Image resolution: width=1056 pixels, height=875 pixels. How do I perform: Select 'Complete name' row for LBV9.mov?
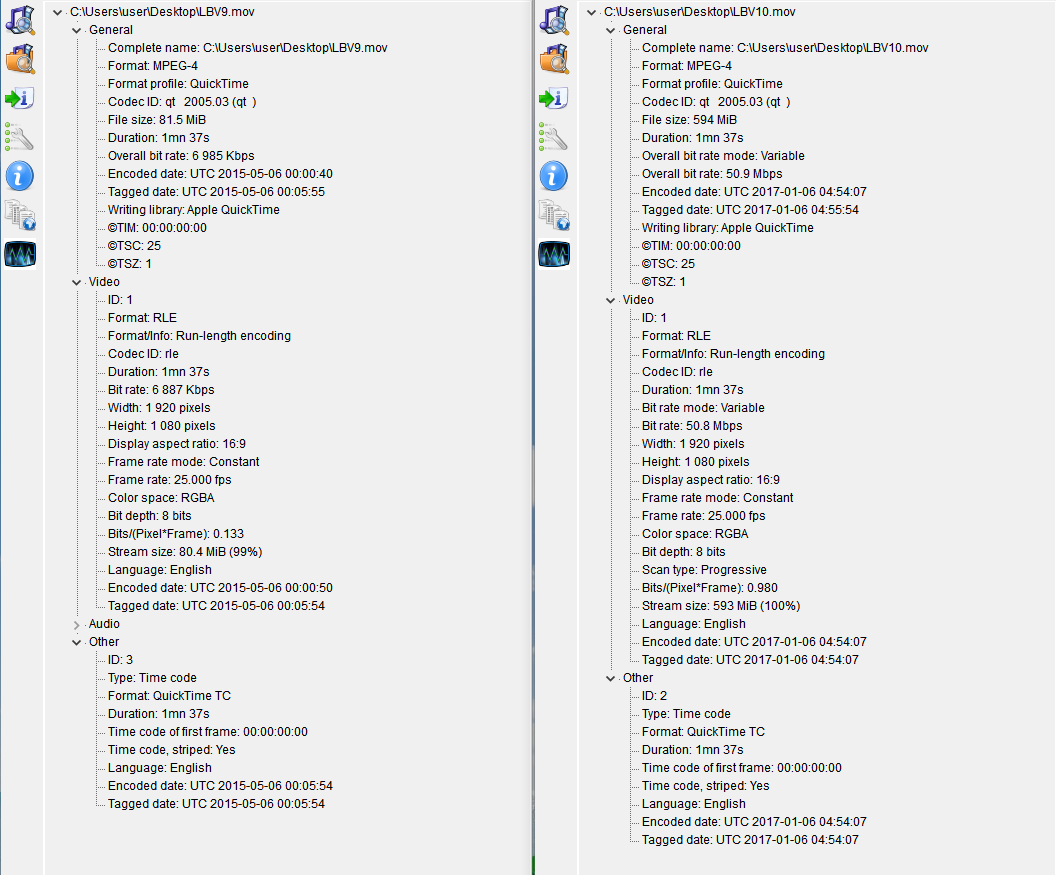point(248,48)
